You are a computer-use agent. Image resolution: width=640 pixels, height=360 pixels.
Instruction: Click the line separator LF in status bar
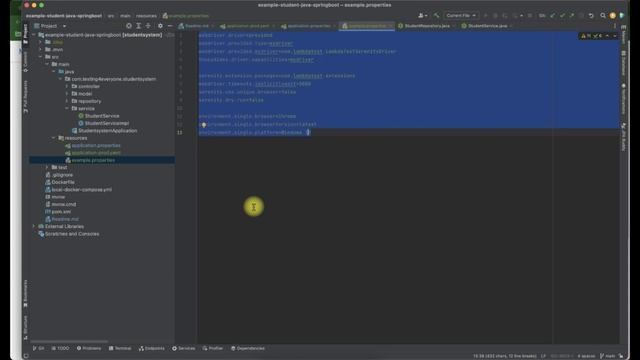tap(543, 356)
